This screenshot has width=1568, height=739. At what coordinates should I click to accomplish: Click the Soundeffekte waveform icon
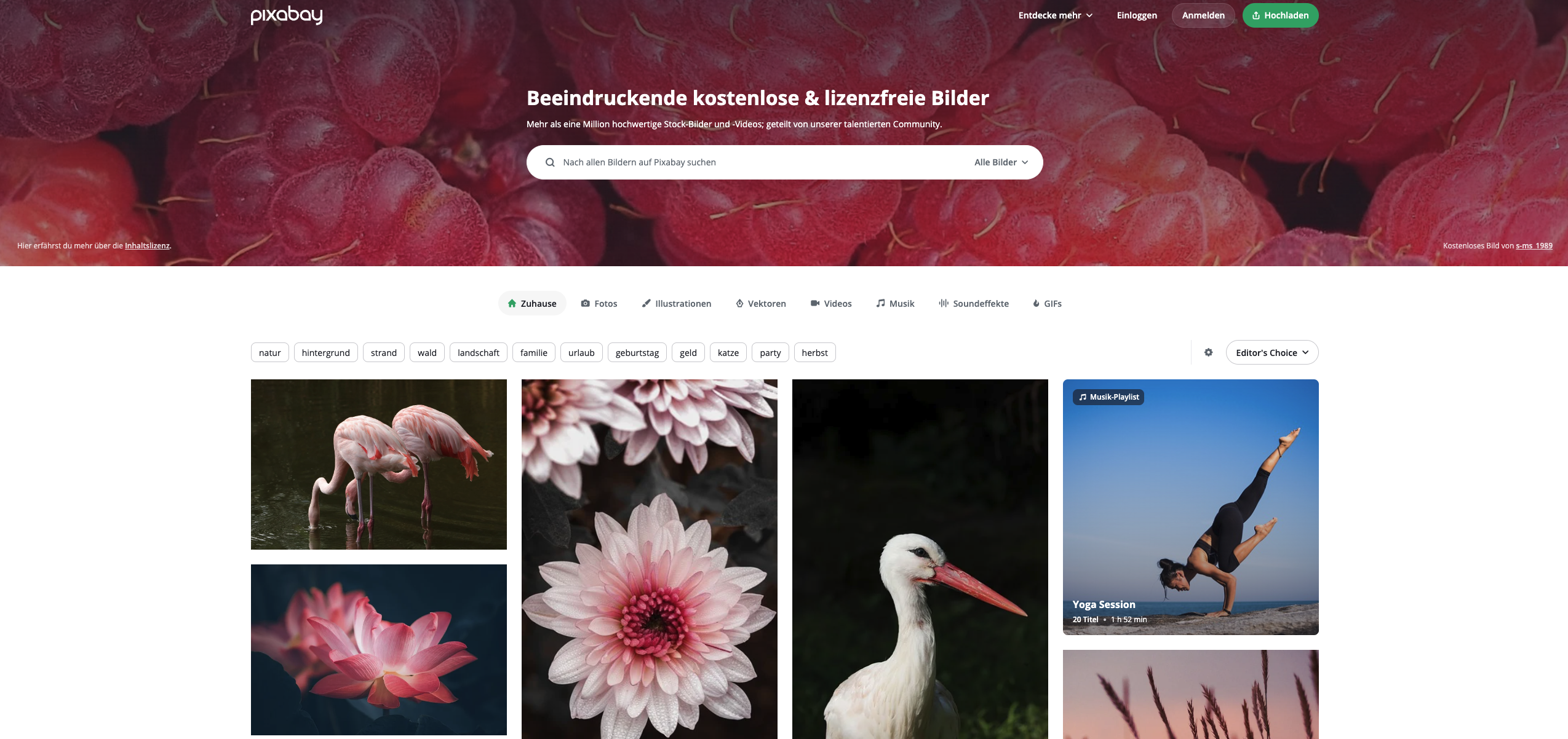[943, 303]
